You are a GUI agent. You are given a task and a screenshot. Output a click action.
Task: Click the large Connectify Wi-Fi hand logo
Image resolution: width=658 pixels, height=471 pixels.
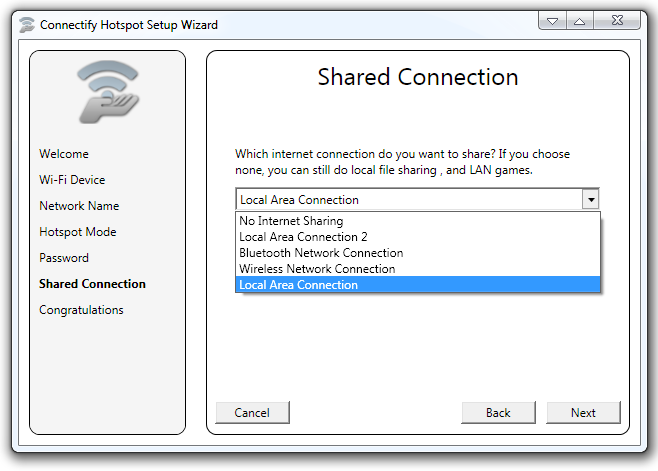point(108,92)
